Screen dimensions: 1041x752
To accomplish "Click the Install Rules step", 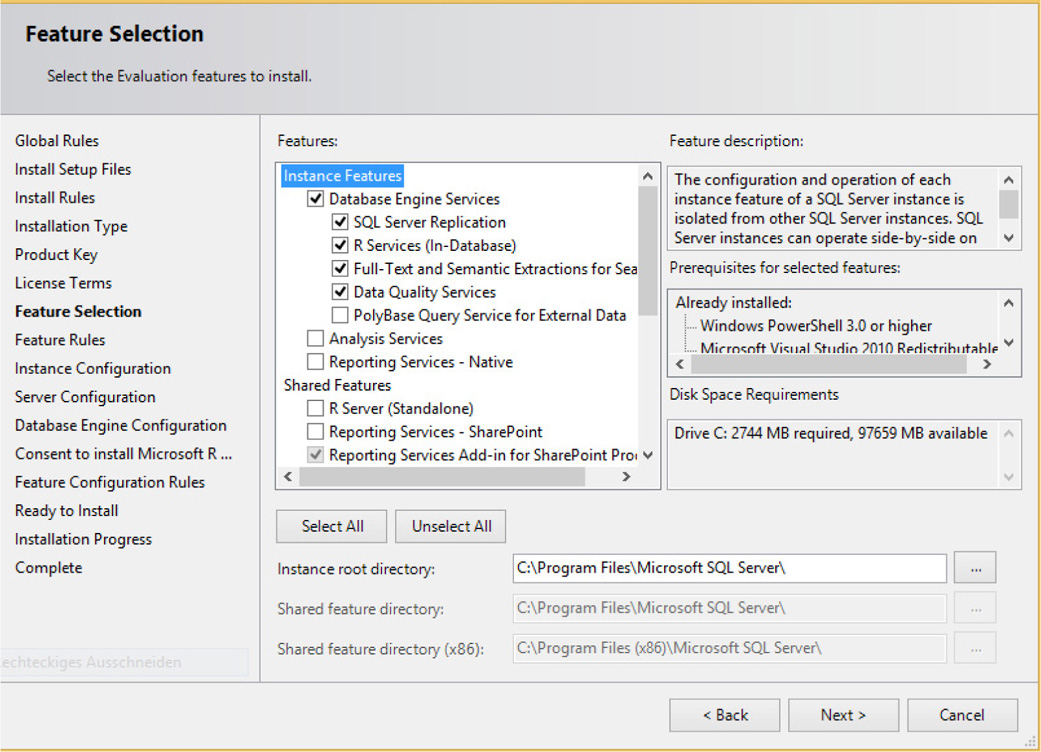I will point(55,198).
